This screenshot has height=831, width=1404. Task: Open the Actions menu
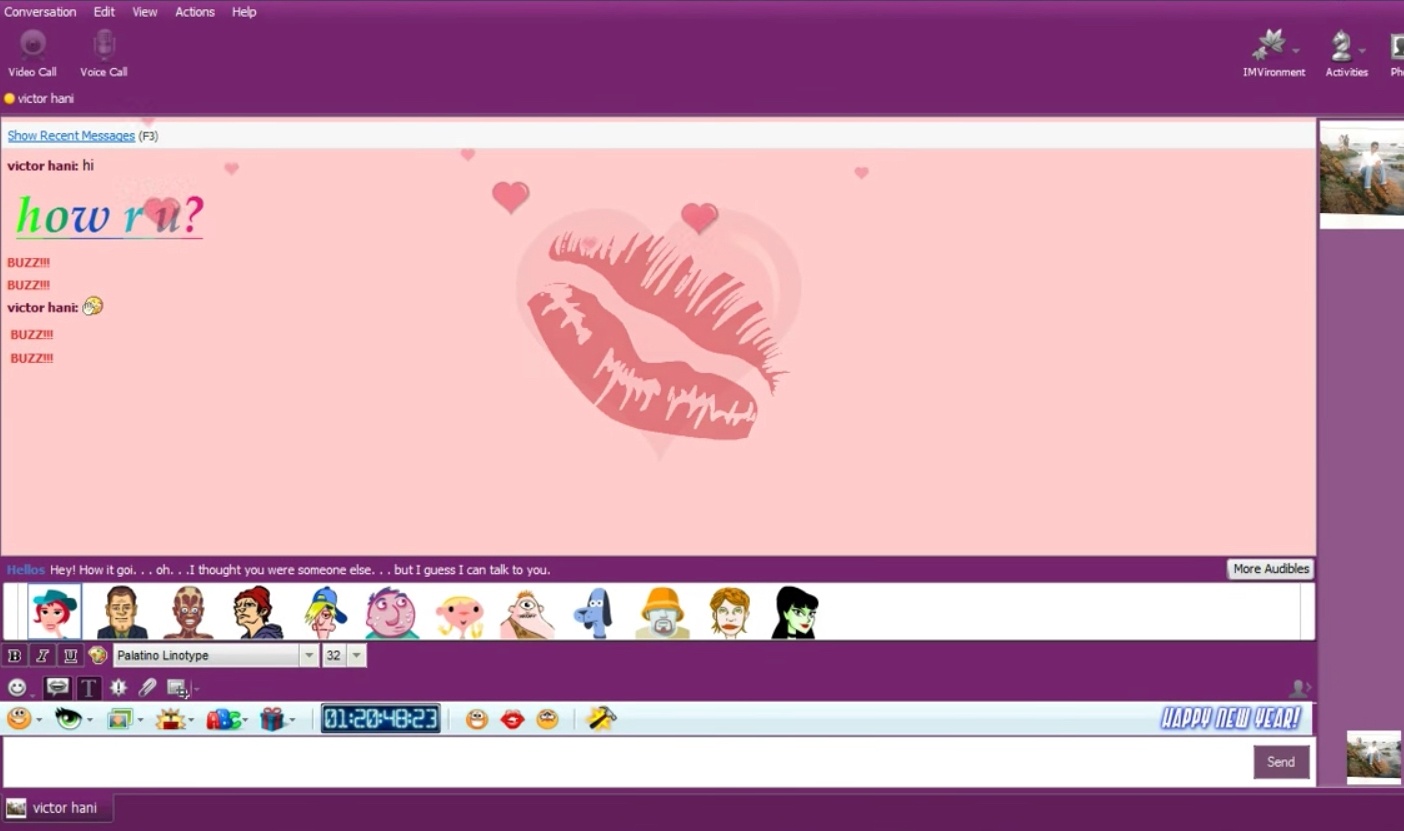(x=195, y=12)
